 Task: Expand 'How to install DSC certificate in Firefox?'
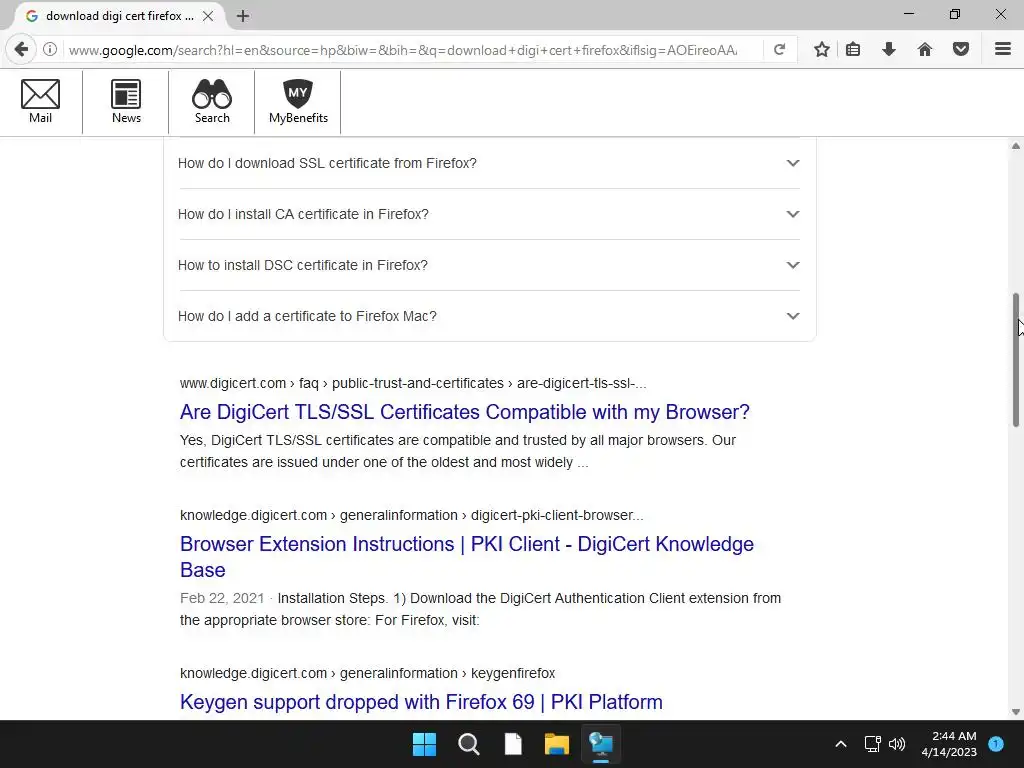click(488, 265)
